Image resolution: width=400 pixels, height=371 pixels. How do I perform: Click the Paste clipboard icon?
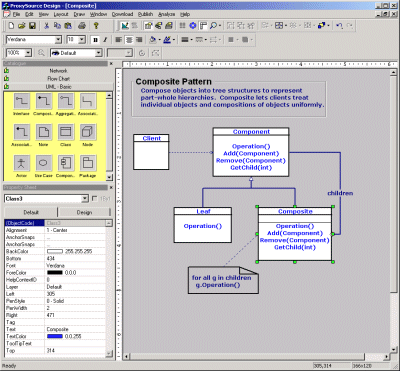tap(68, 26)
